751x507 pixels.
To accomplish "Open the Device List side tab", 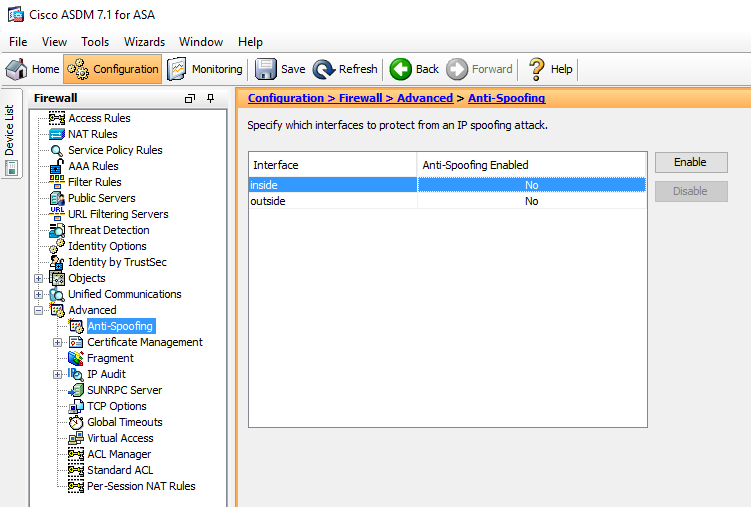I will (11, 134).
